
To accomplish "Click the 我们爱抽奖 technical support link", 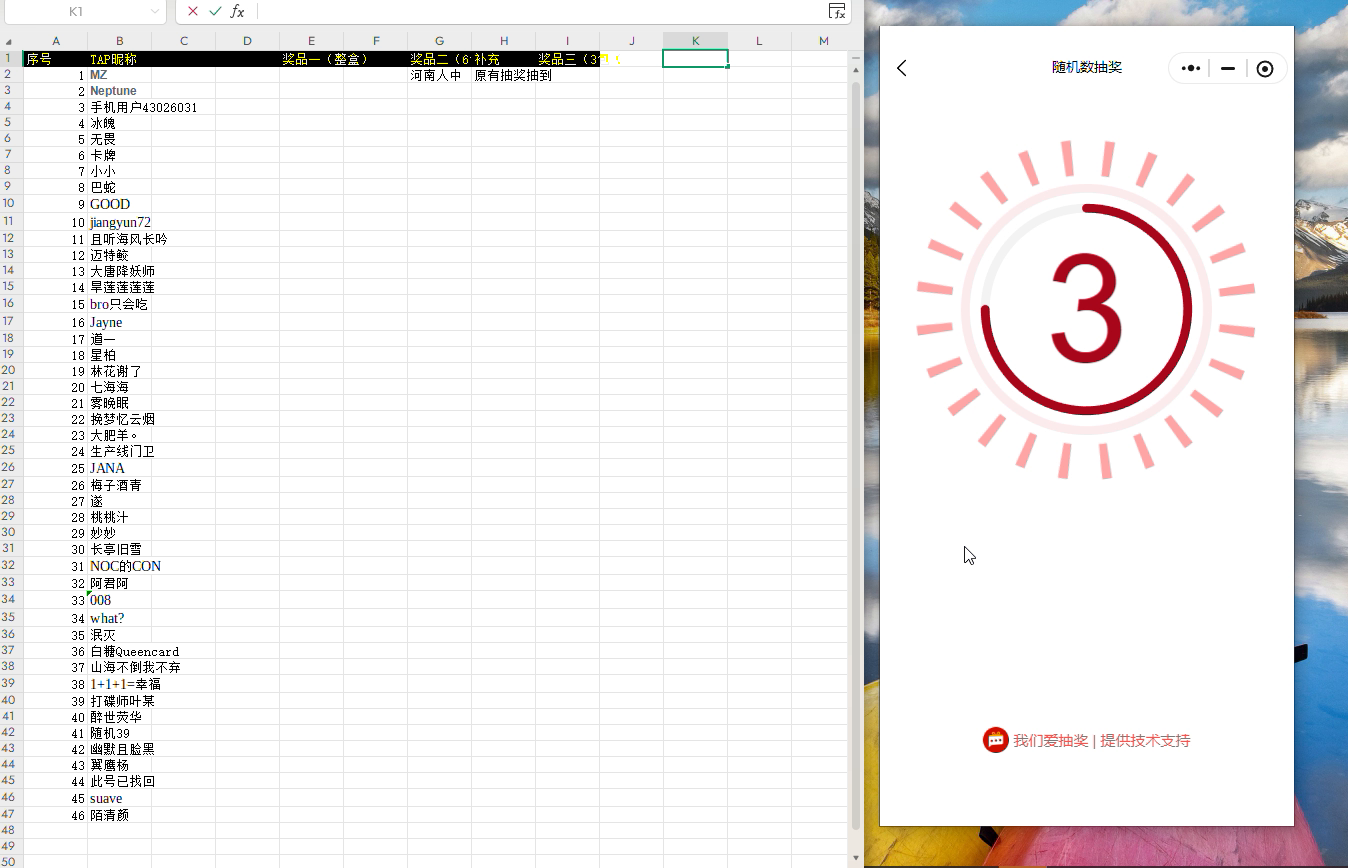I will point(1101,741).
